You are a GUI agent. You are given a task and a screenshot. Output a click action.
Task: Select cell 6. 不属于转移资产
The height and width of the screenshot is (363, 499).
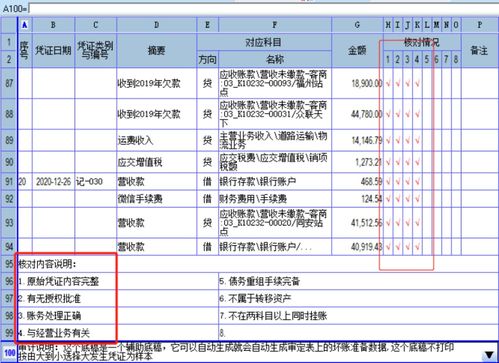(358, 299)
